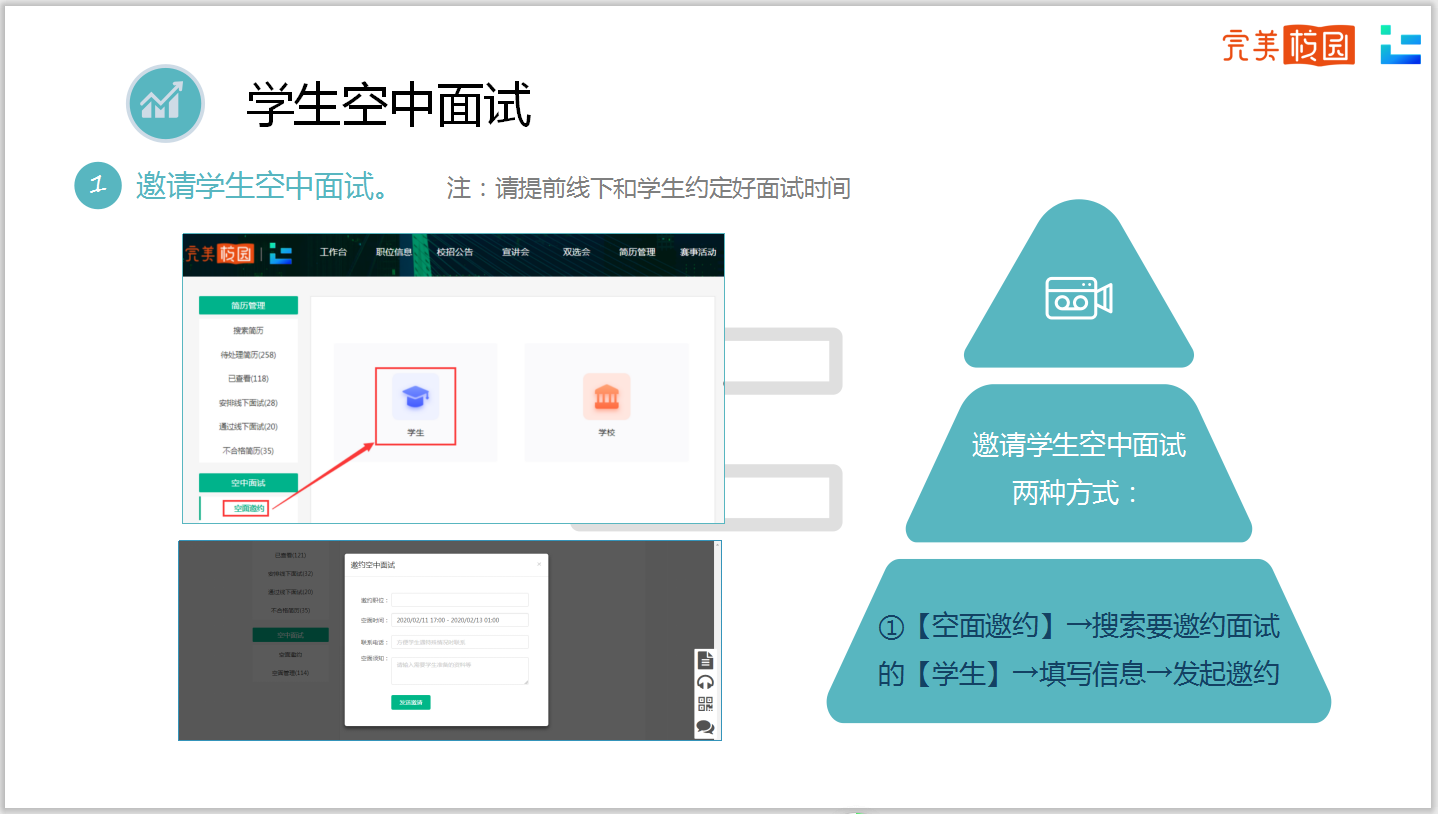Click the video camera icon in teal shape

coord(1078,298)
